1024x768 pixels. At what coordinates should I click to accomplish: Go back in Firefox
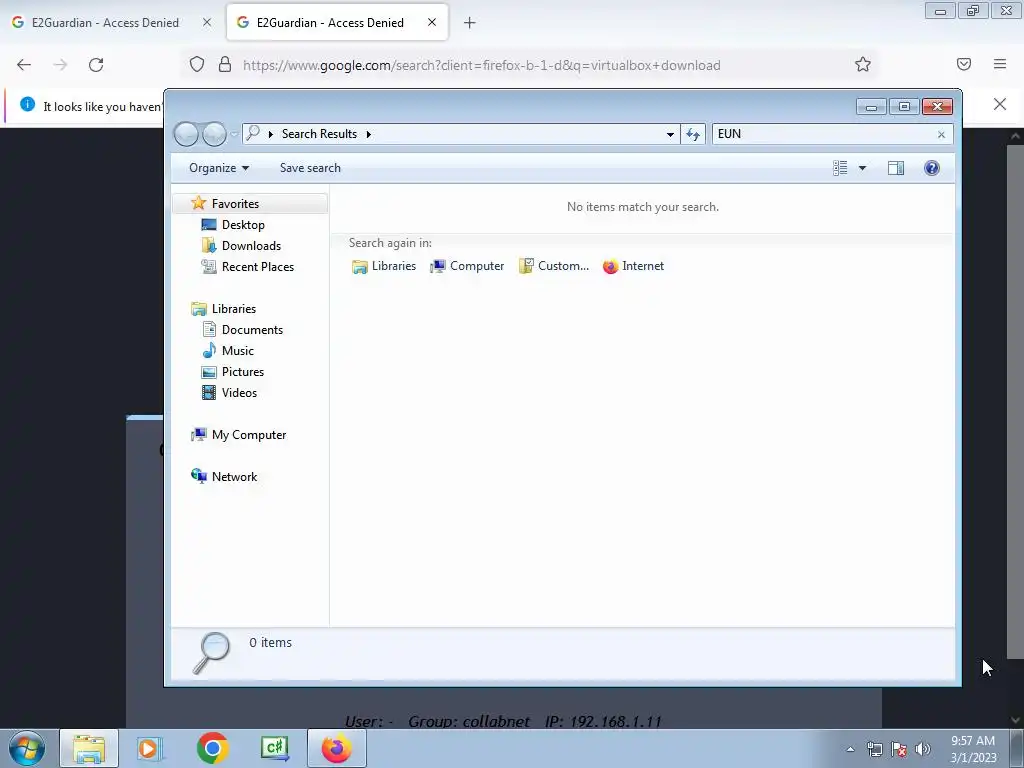coord(24,65)
